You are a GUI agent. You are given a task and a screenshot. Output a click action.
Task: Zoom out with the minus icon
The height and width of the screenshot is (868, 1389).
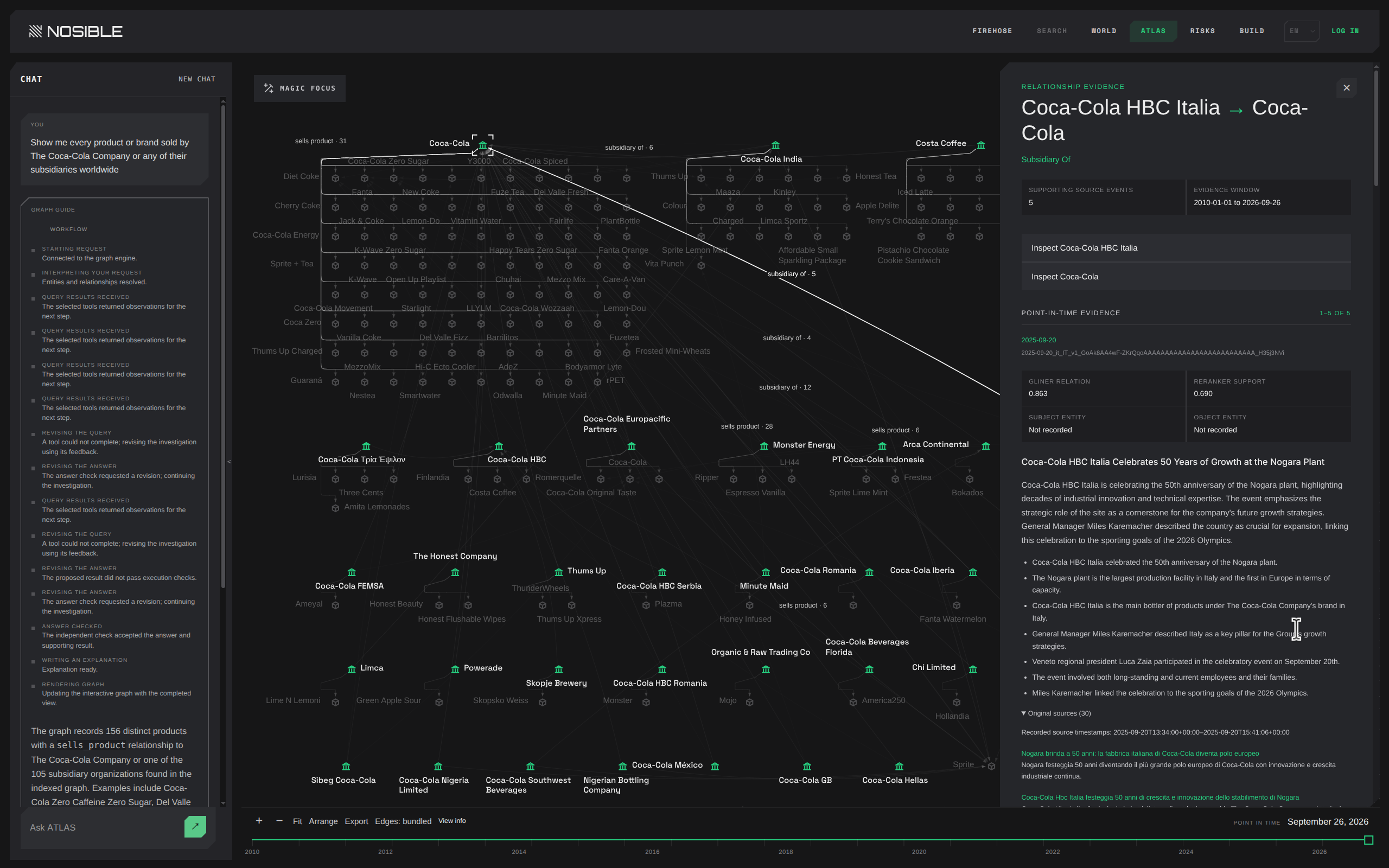279,821
